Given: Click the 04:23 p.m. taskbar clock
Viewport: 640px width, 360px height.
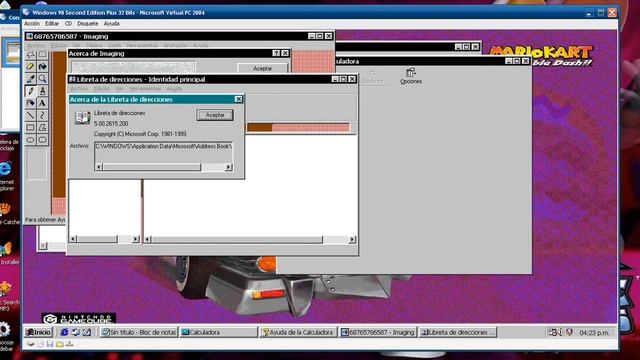Looking at the screenshot, I should pos(594,333).
